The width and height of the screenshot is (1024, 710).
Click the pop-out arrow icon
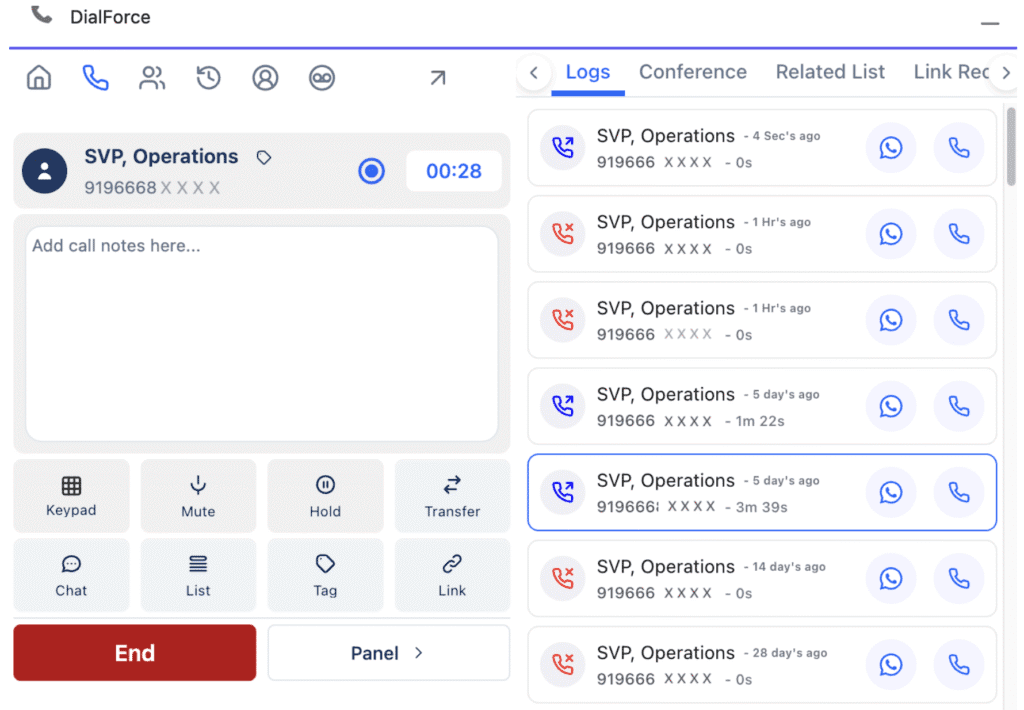coord(438,78)
